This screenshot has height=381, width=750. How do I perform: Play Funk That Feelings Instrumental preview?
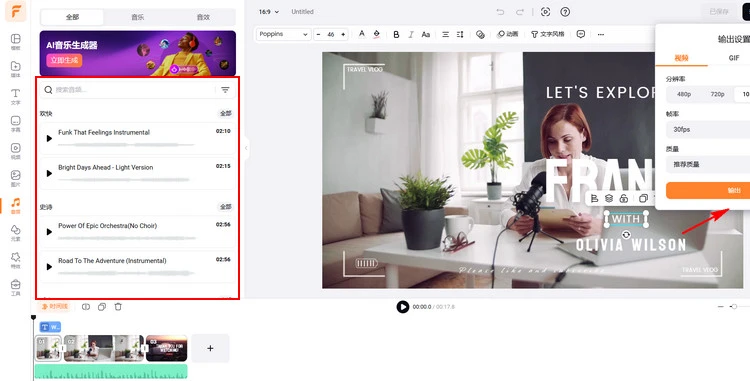pos(49,138)
